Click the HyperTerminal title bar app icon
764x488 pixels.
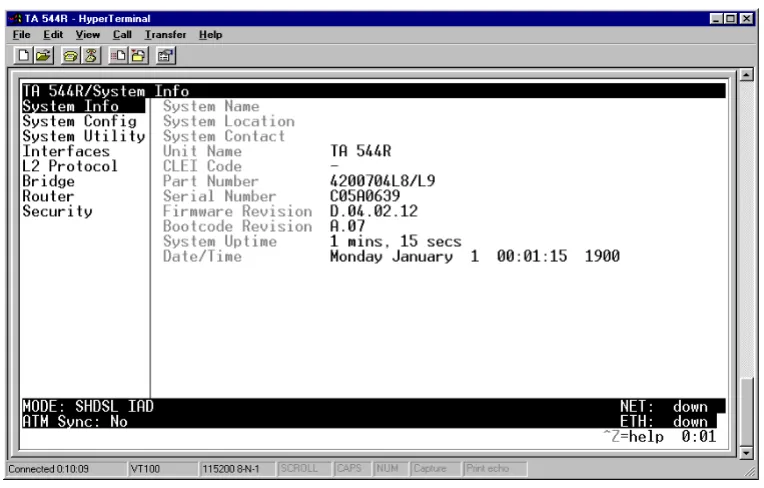pyautogui.click(x=17, y=19)
